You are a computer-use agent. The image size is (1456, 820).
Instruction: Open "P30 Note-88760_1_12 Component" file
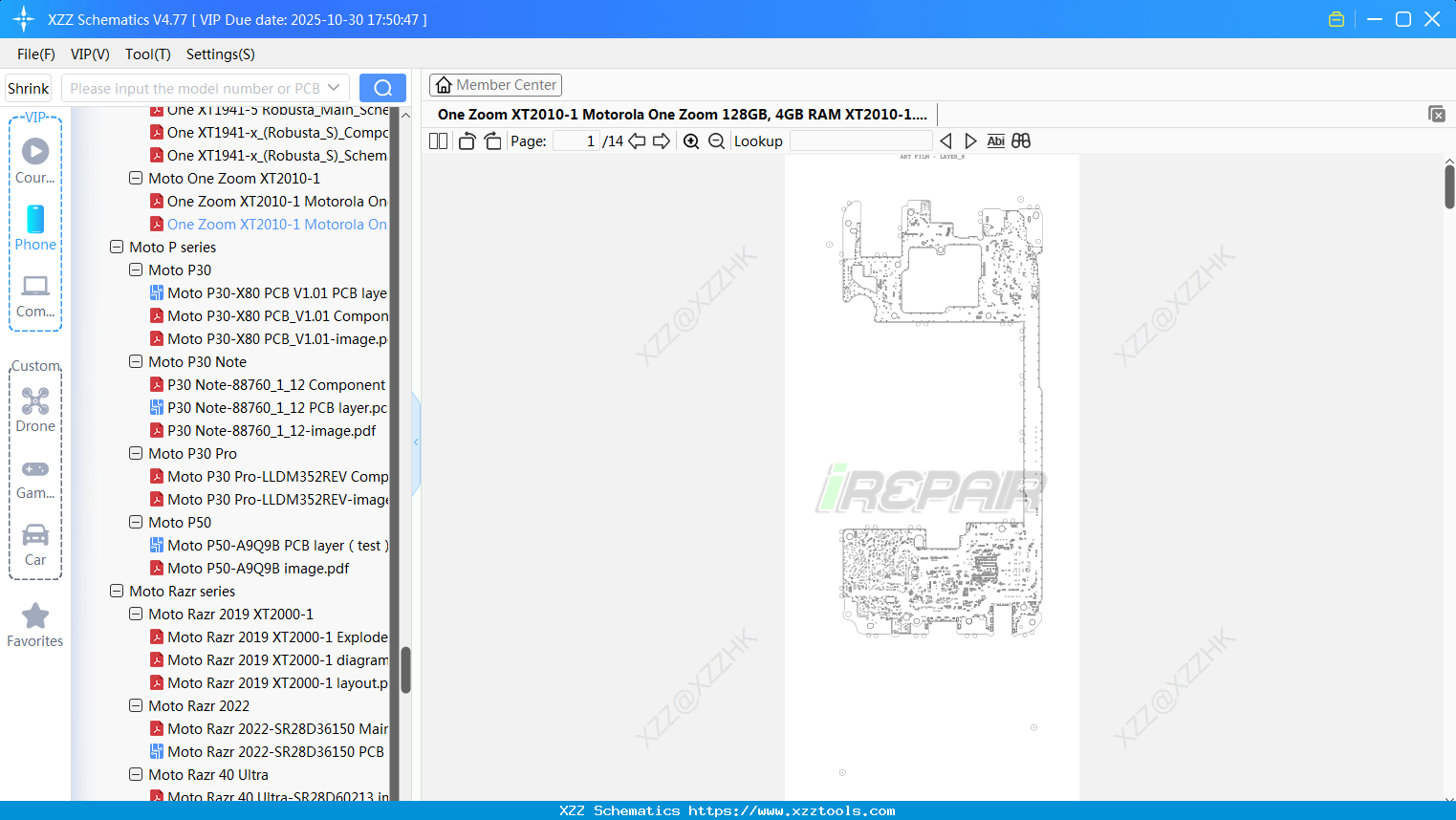click(x=268, y=384)
